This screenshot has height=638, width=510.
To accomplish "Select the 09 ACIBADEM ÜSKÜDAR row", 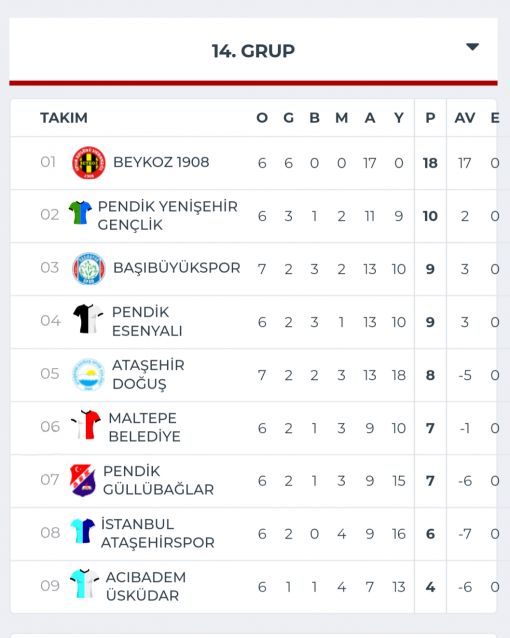I will [253, 587].
